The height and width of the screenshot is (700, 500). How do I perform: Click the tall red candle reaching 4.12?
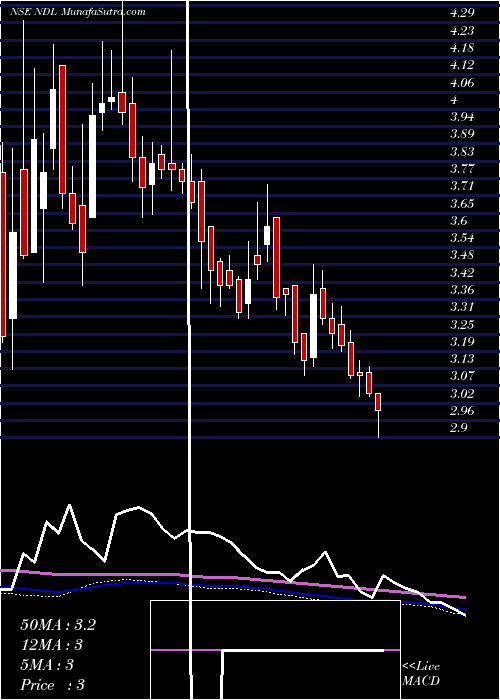(x=62, y=129)
